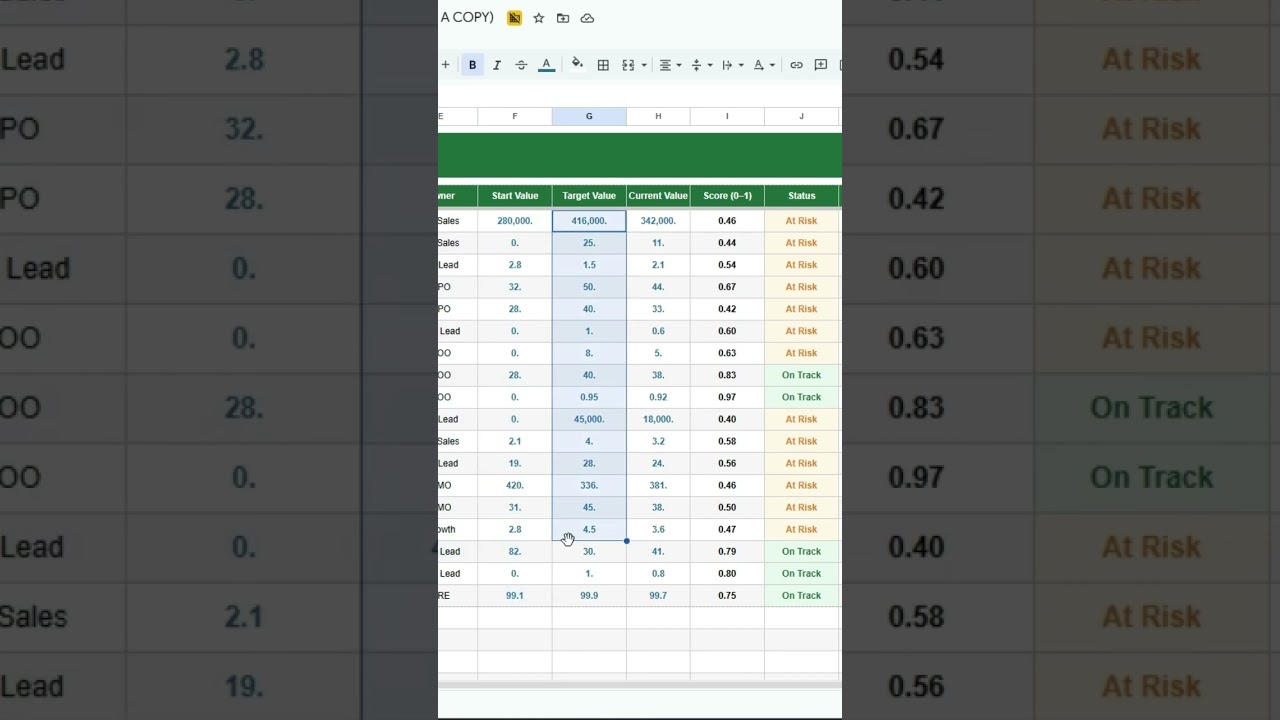
Task: Click the Score (0–1) header cell
Action: pos(727,196)
